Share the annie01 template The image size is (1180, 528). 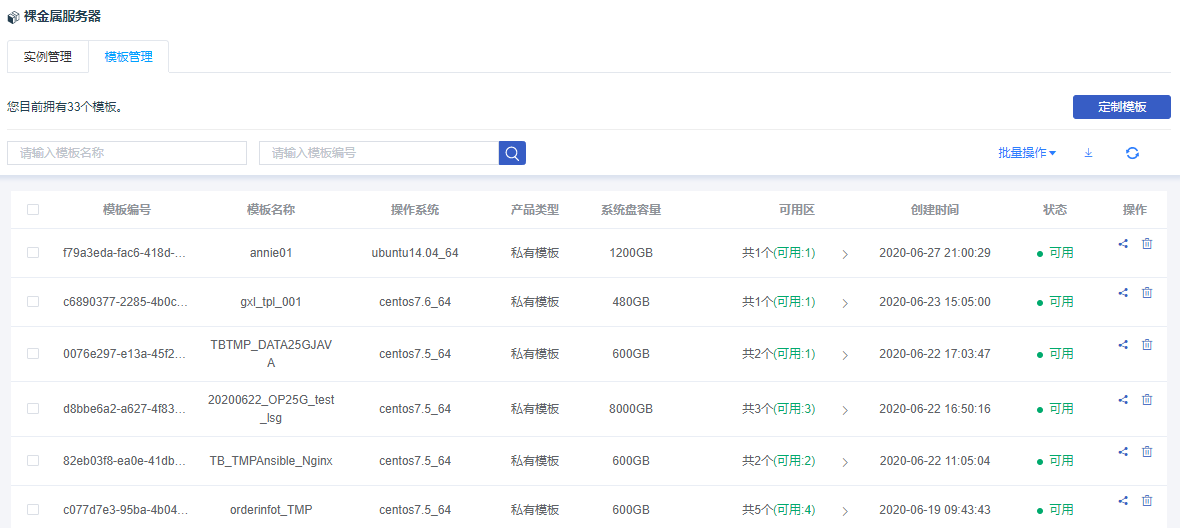coord(1123,243)
